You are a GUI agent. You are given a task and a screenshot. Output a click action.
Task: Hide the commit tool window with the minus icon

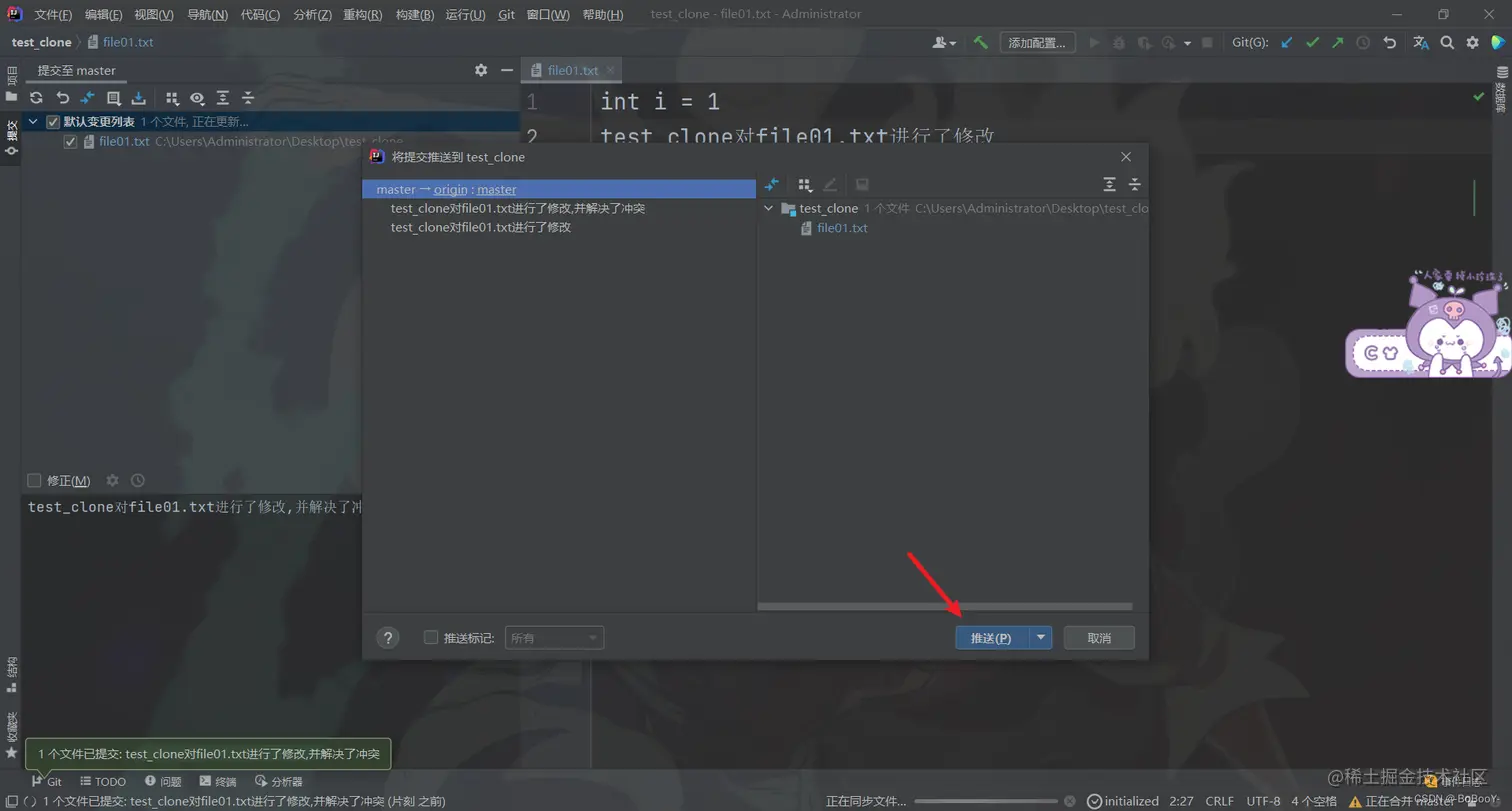pyautogui.click(x=507, y=70)
